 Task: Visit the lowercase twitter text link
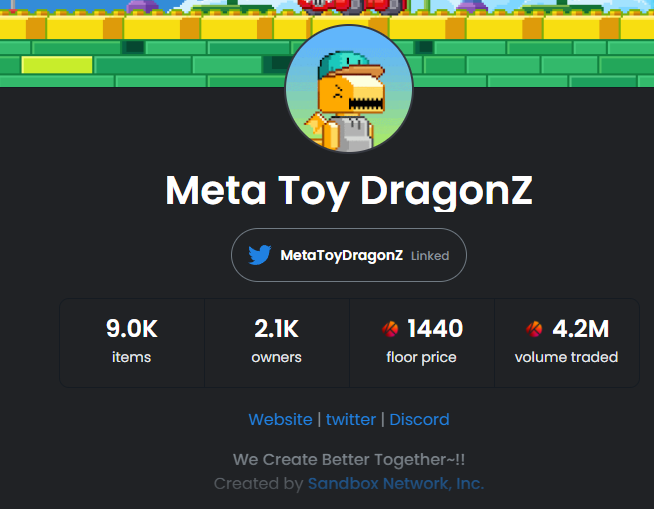[x=351, y=419]
